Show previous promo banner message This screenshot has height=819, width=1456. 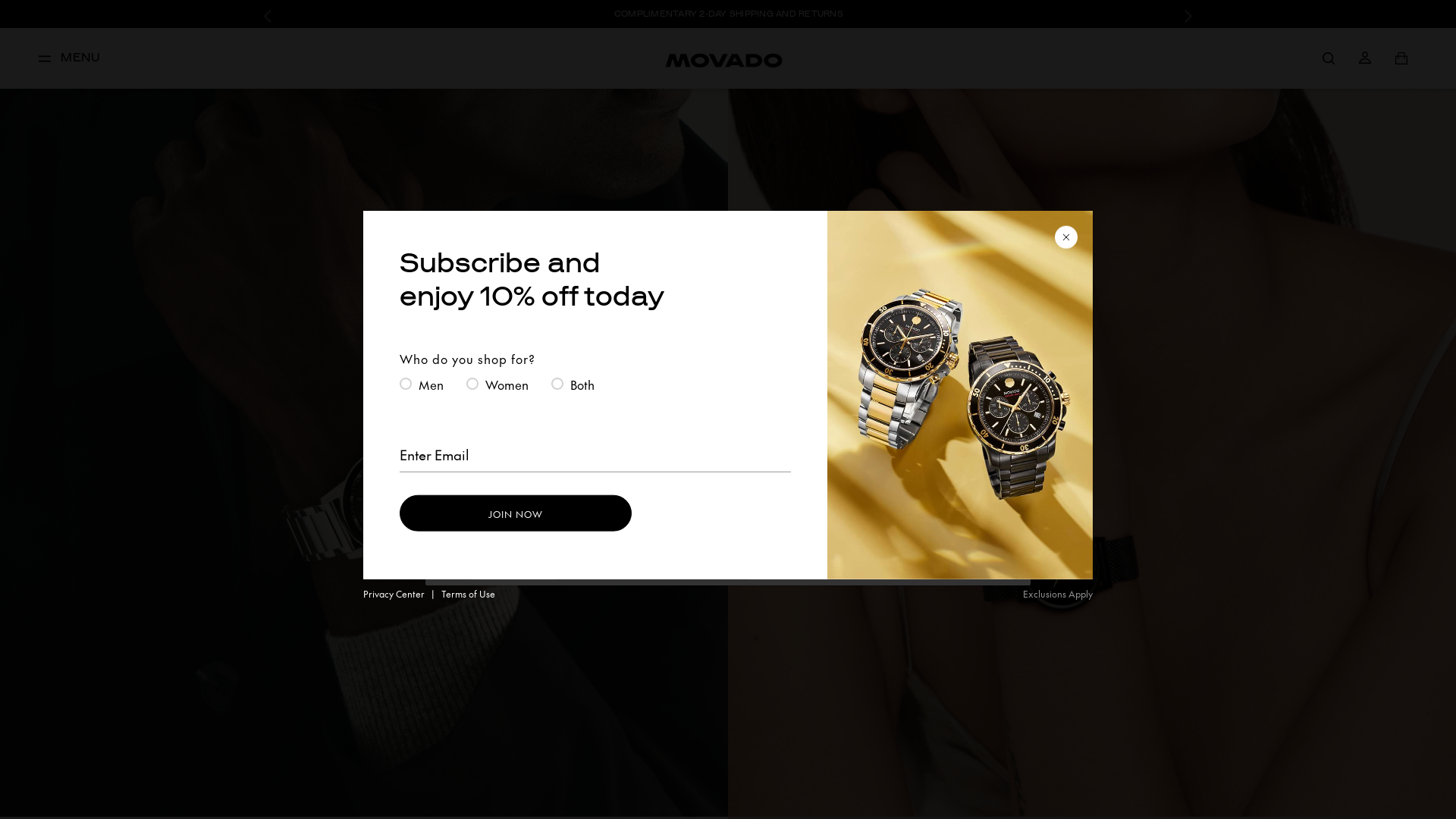click(267, 16)
